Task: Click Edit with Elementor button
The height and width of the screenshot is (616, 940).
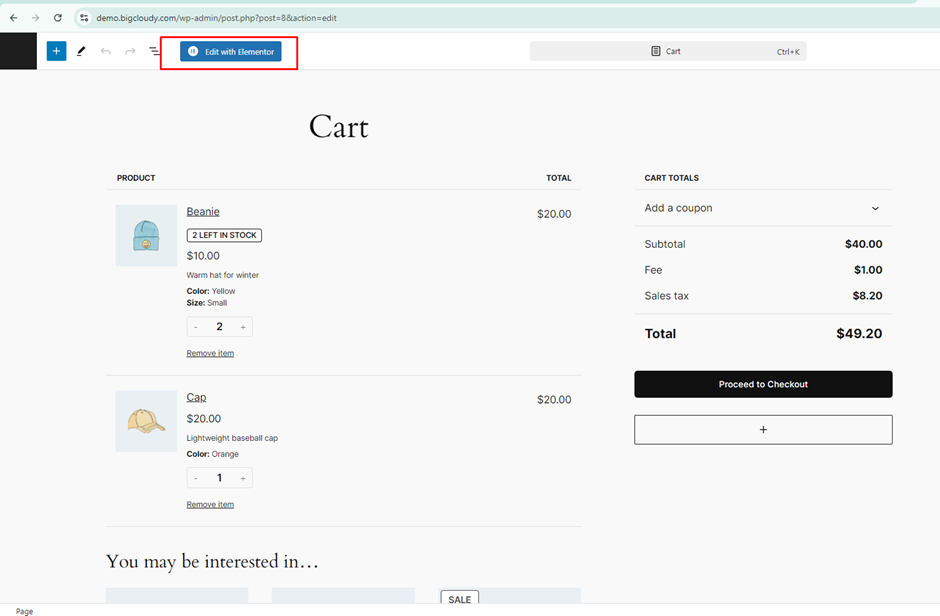Action: click(x=231, y=51)
